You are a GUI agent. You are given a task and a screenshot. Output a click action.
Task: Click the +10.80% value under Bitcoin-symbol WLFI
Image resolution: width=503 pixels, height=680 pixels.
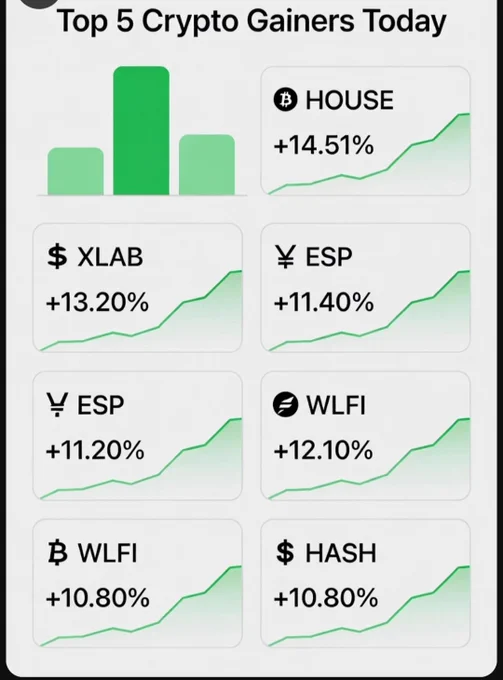[x=98, y=598]
